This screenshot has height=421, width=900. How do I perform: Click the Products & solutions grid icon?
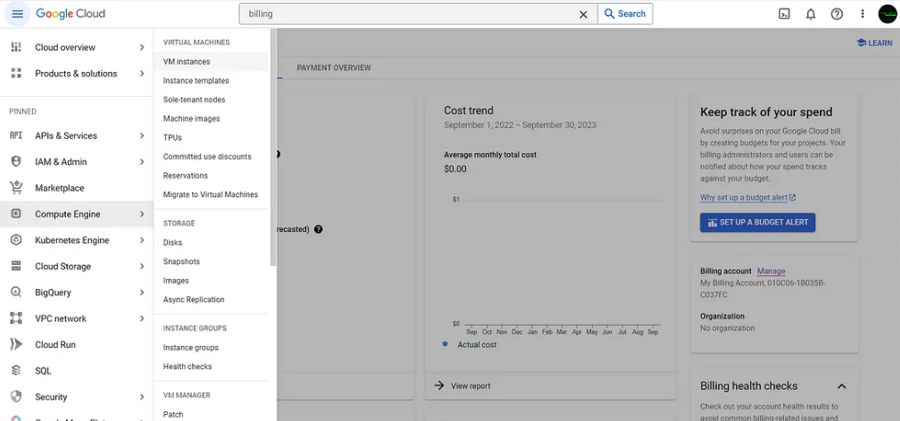[x=16, y=73]
